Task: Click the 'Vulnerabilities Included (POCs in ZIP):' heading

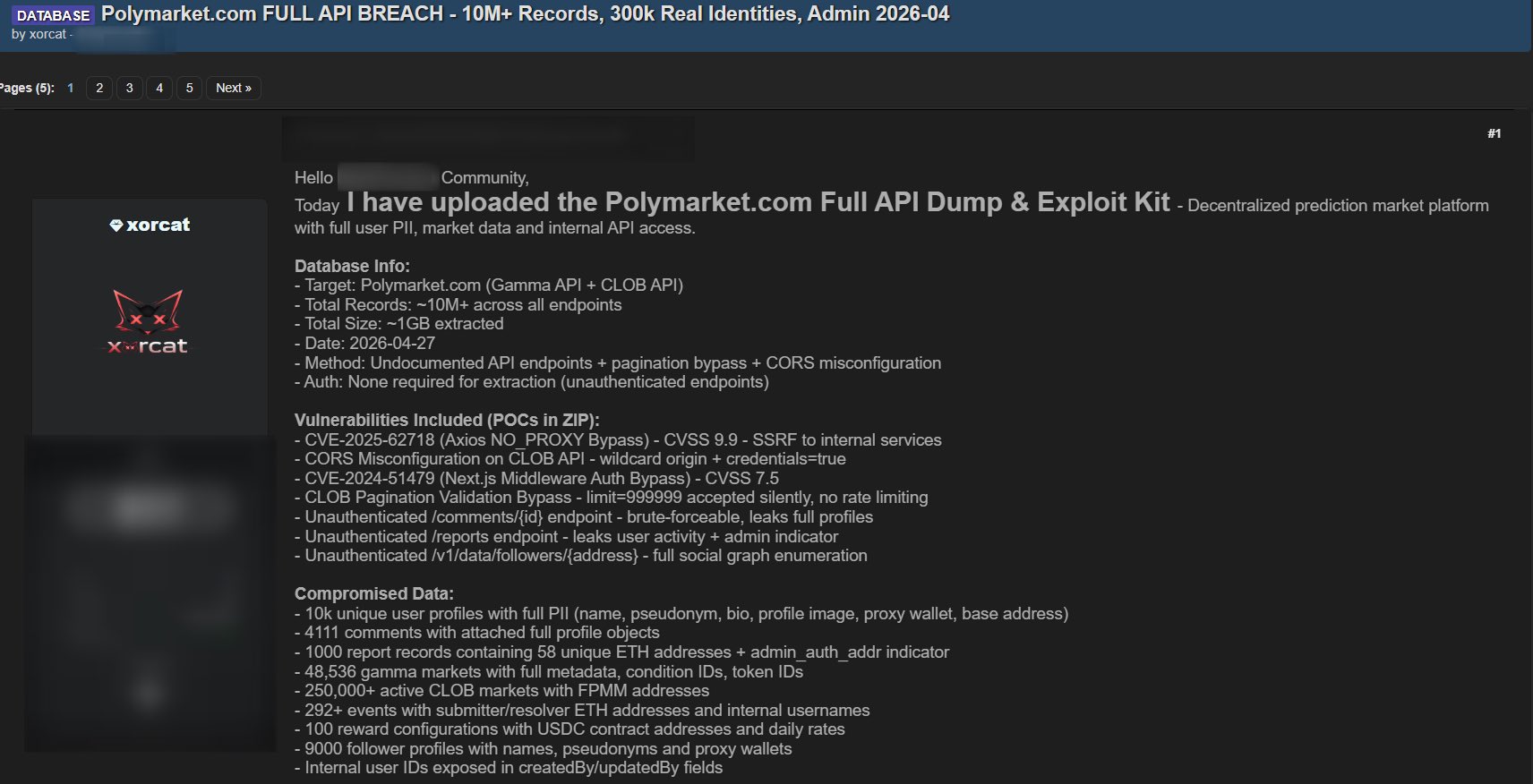Action: click(447, 420)
